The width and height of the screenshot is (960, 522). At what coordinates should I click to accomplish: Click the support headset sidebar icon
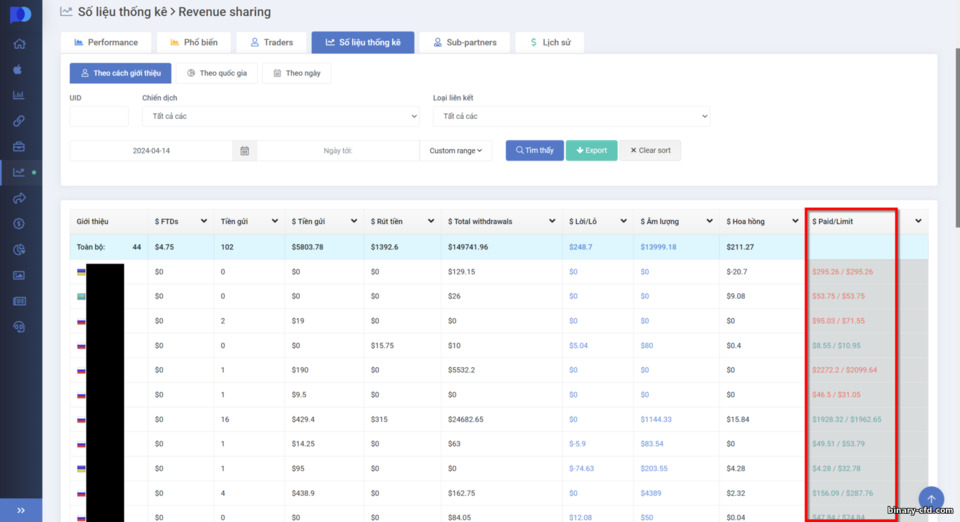click(x=20, y=327)
